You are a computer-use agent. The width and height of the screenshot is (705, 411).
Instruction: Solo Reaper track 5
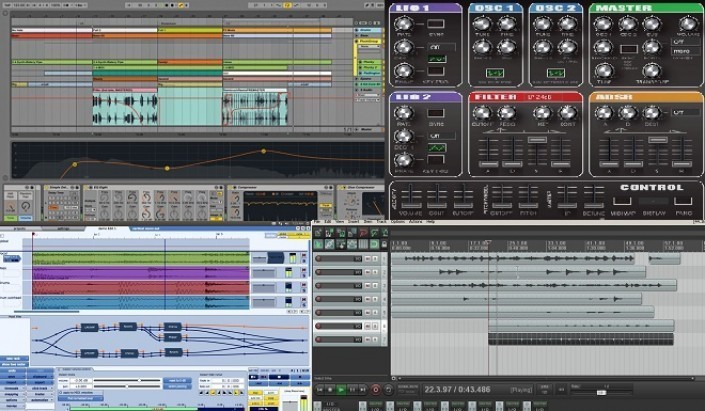point(375,313)
